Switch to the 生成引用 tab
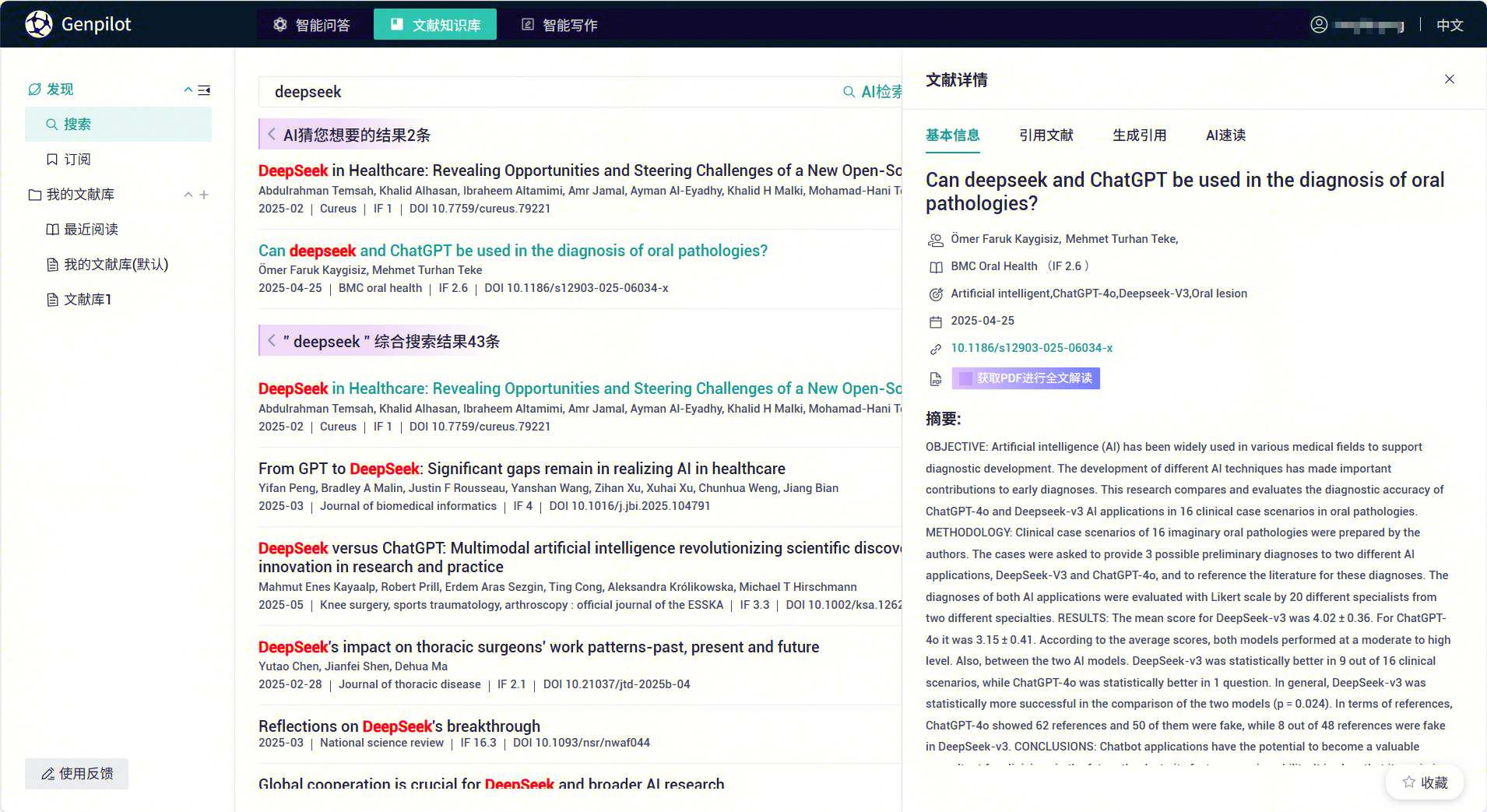The height and width of the screenshot is (812, 1487). coord(1140,135)
